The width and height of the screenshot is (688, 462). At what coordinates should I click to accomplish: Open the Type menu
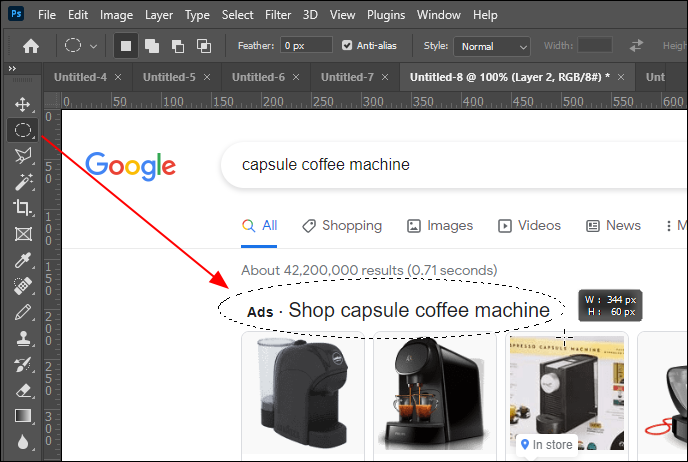point(197,15)
